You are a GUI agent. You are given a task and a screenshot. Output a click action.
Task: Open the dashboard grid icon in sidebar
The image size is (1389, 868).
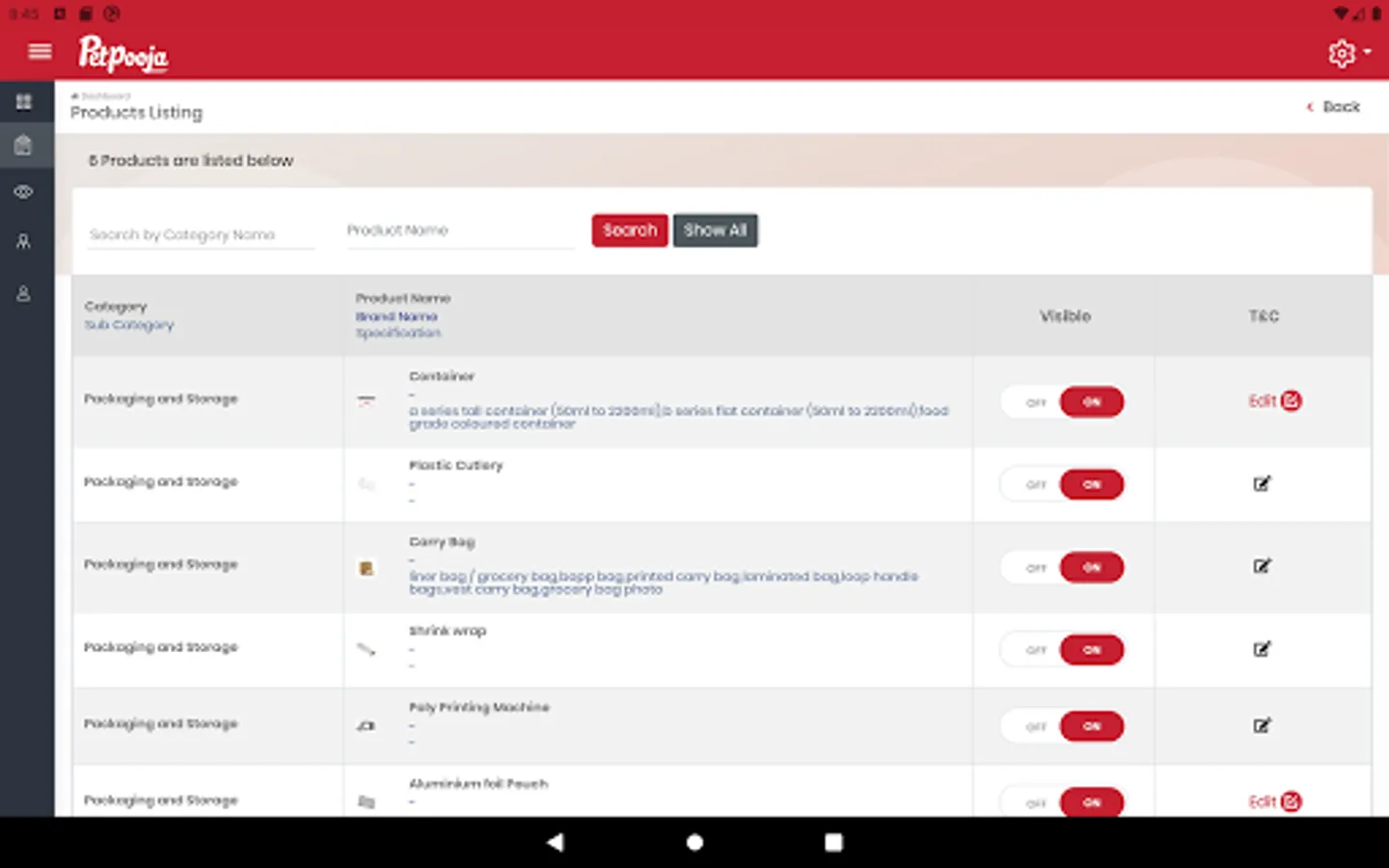point(24,101)
